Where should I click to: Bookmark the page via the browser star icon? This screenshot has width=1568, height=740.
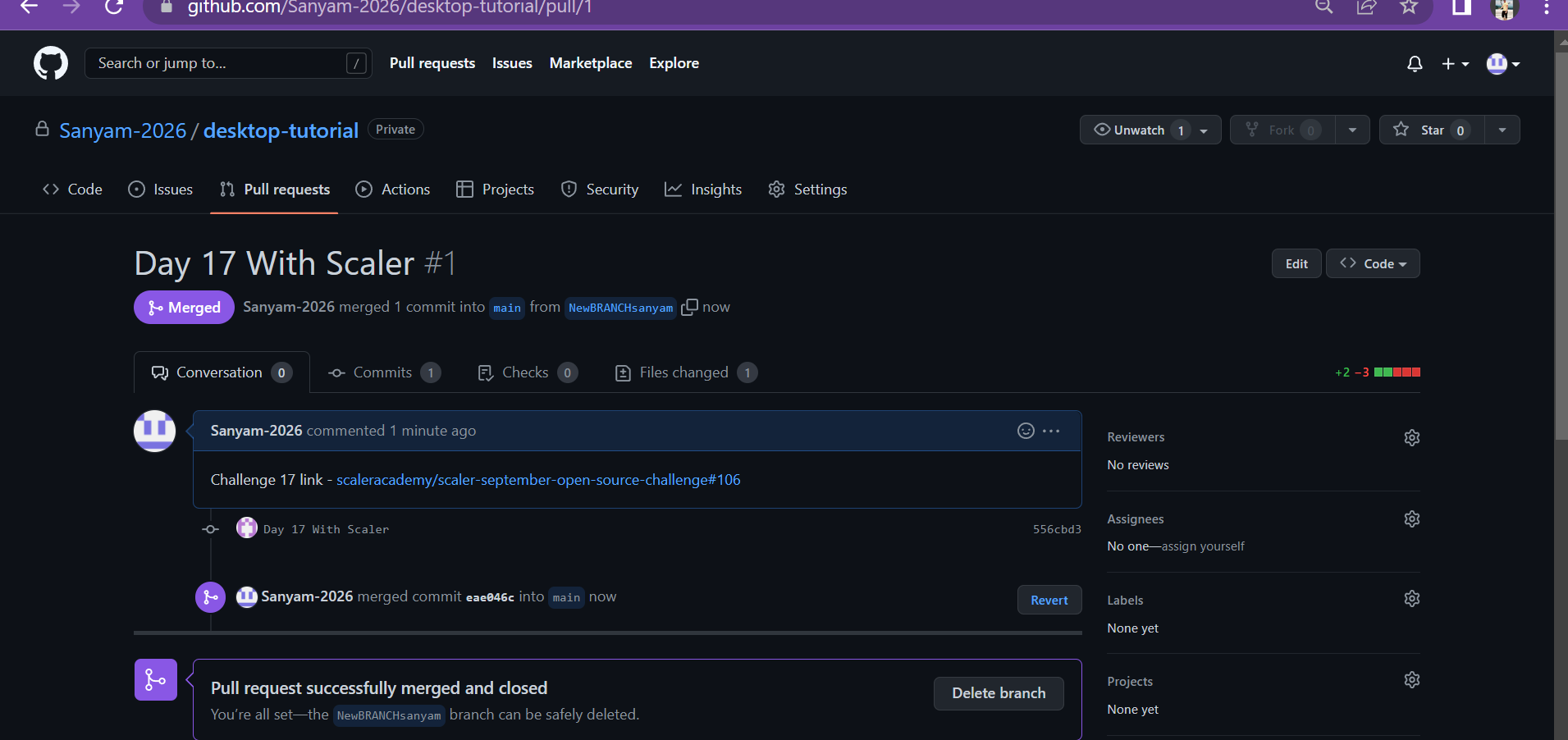click(1410, 8)
